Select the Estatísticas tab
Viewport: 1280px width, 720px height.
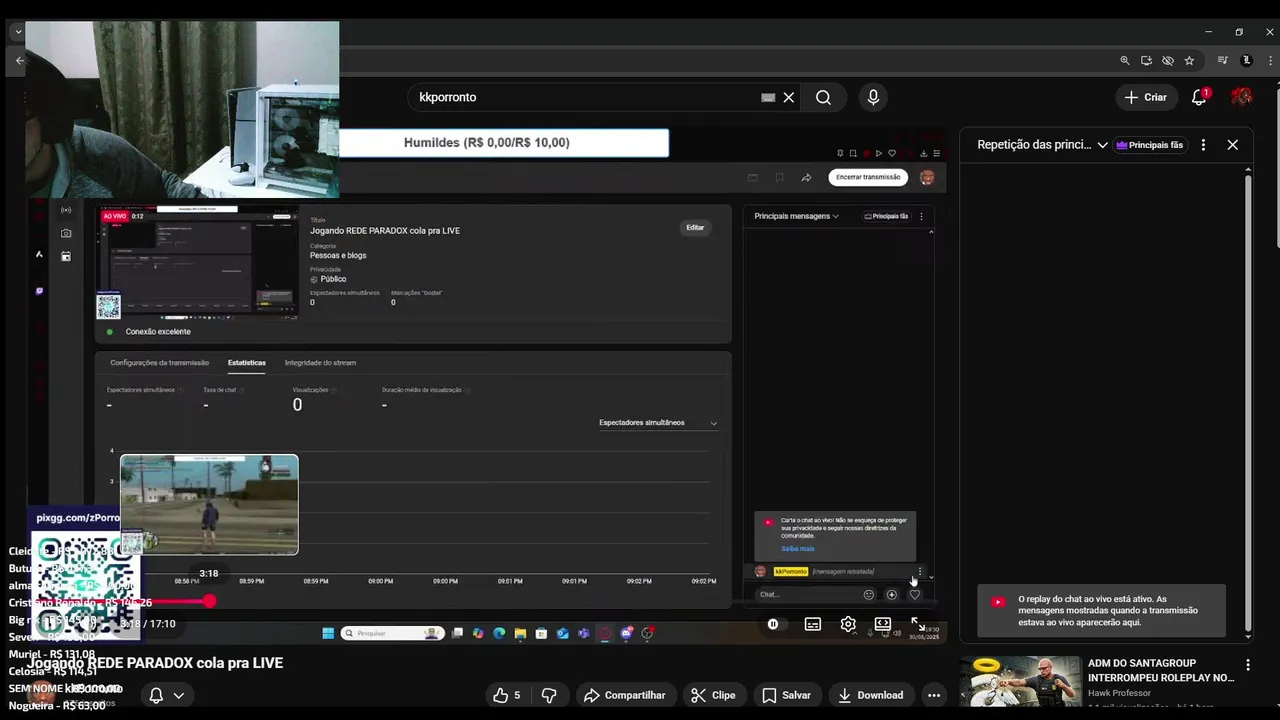coord(246,363)
